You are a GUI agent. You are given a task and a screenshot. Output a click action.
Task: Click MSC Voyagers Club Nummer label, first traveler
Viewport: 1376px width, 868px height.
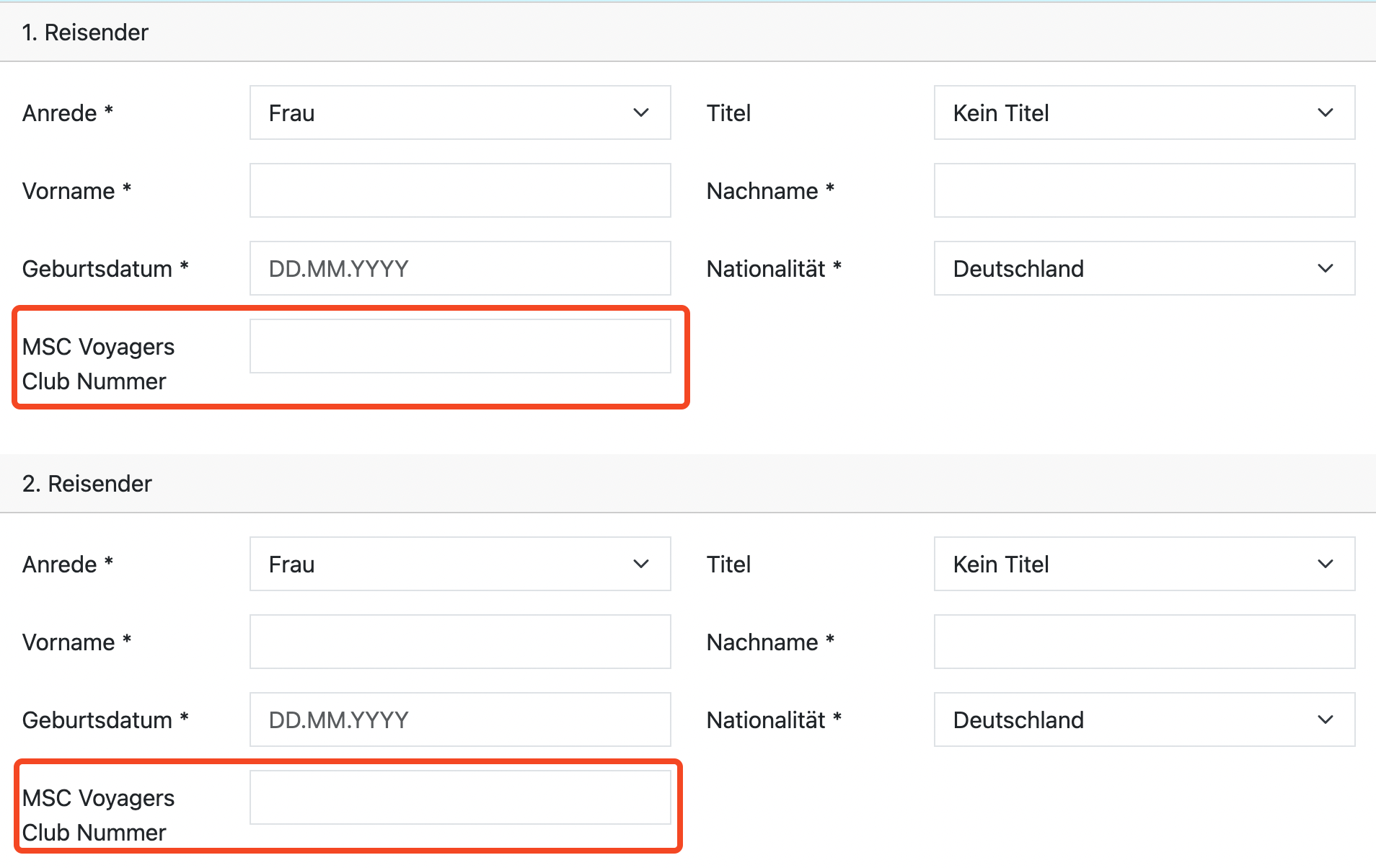tap(98, 364)
